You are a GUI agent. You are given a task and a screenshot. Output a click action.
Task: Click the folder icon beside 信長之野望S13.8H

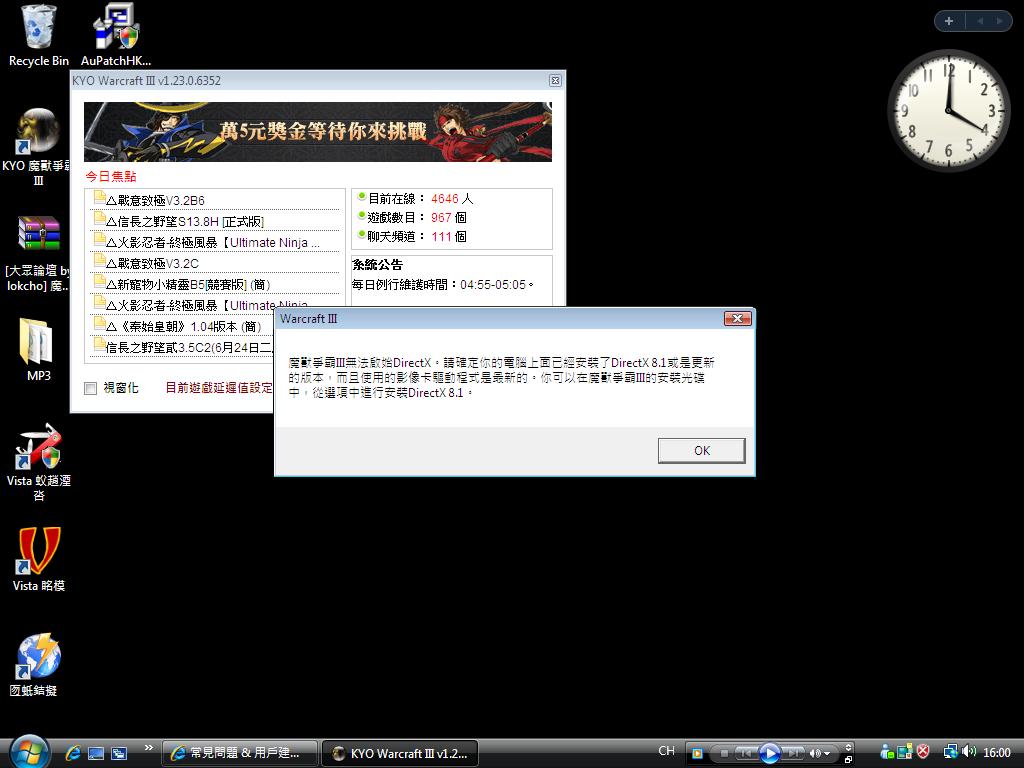tap(99, 218)
